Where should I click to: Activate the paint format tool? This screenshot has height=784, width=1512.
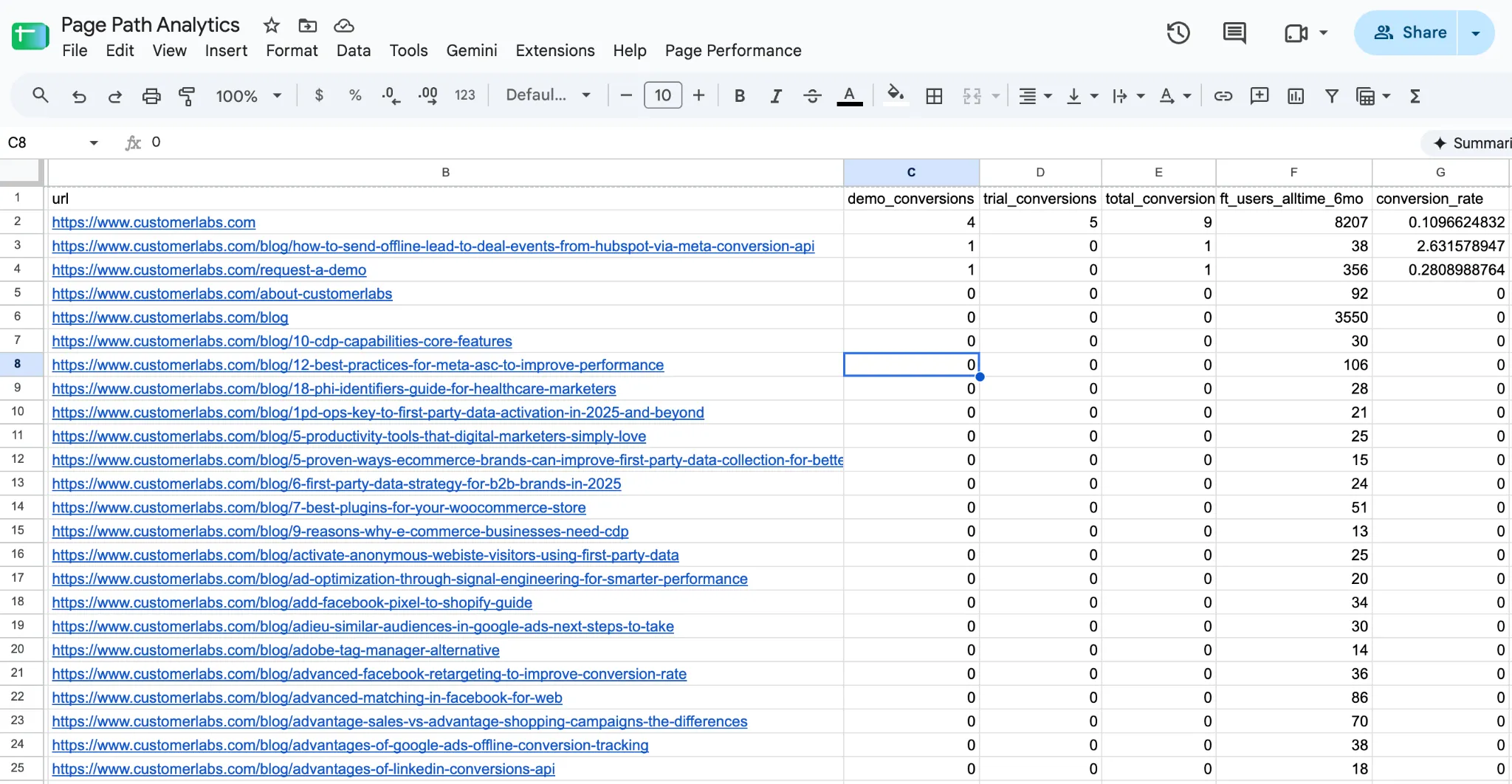click(187, 96)
